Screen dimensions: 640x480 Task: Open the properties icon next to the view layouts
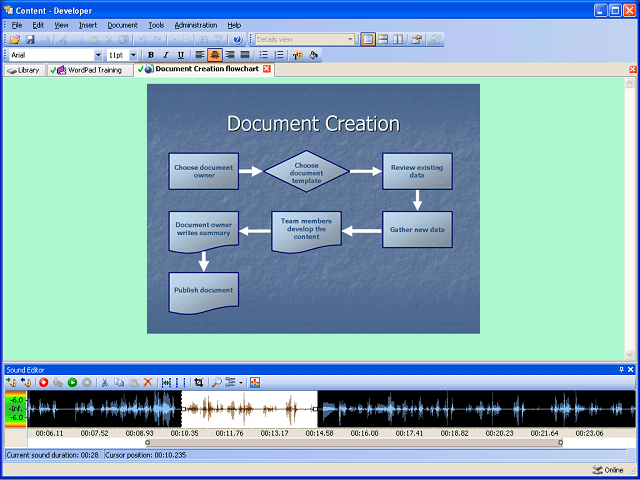416,40
